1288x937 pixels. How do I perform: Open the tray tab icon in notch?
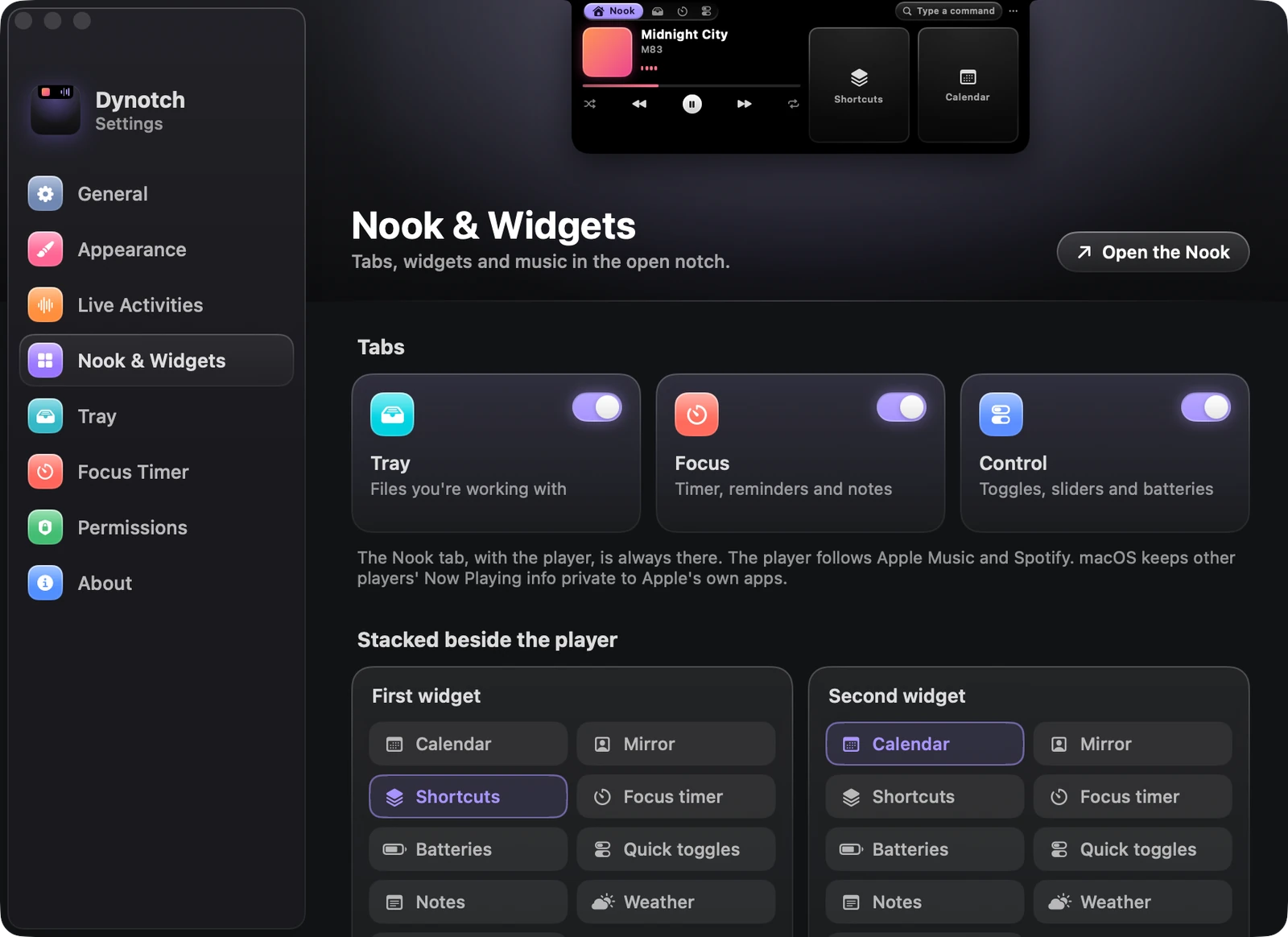(658, 11)
